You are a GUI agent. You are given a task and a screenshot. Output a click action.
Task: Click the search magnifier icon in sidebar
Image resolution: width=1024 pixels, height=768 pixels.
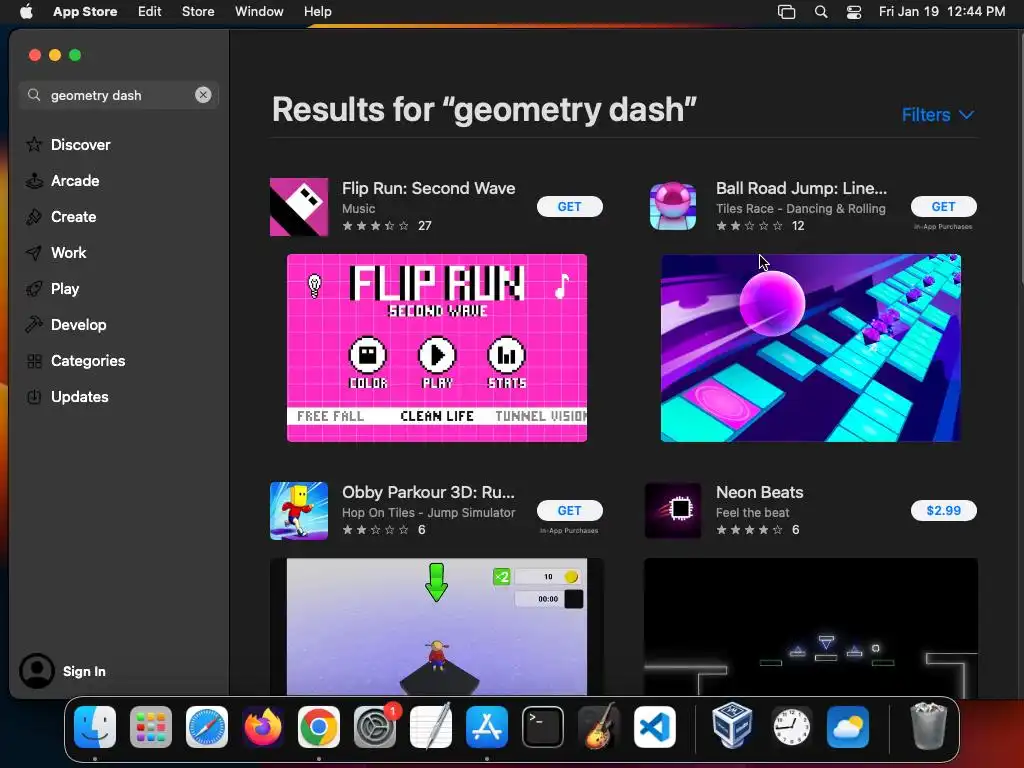tap(34, 95)
